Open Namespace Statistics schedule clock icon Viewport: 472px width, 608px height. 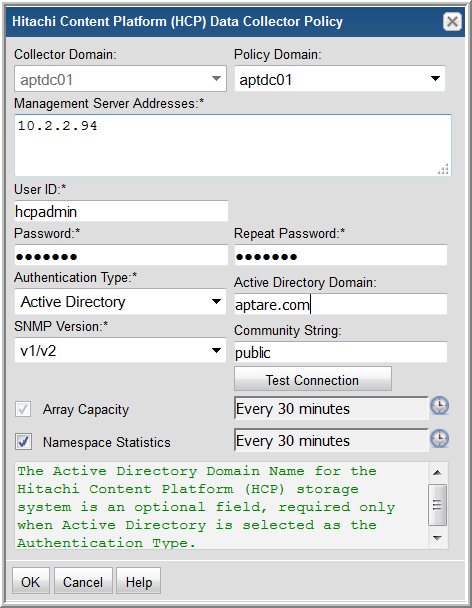pos(439,439)
